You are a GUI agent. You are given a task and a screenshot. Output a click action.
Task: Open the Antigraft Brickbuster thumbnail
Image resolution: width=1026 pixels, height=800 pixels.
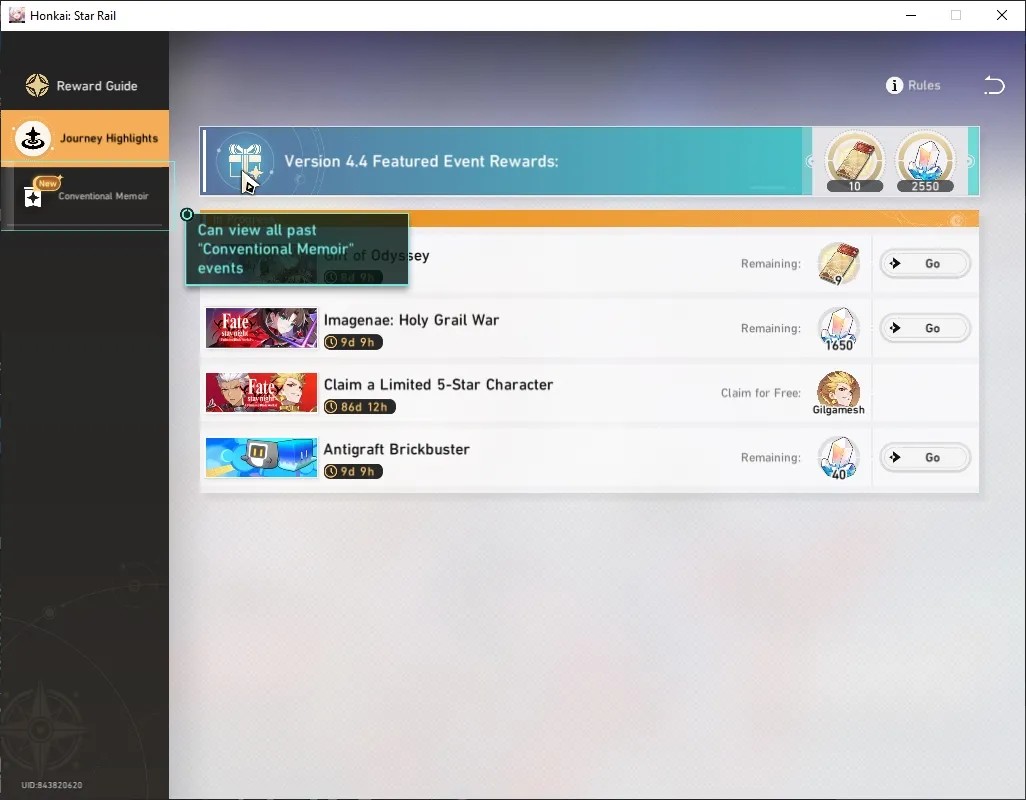[x=261, y=457]
